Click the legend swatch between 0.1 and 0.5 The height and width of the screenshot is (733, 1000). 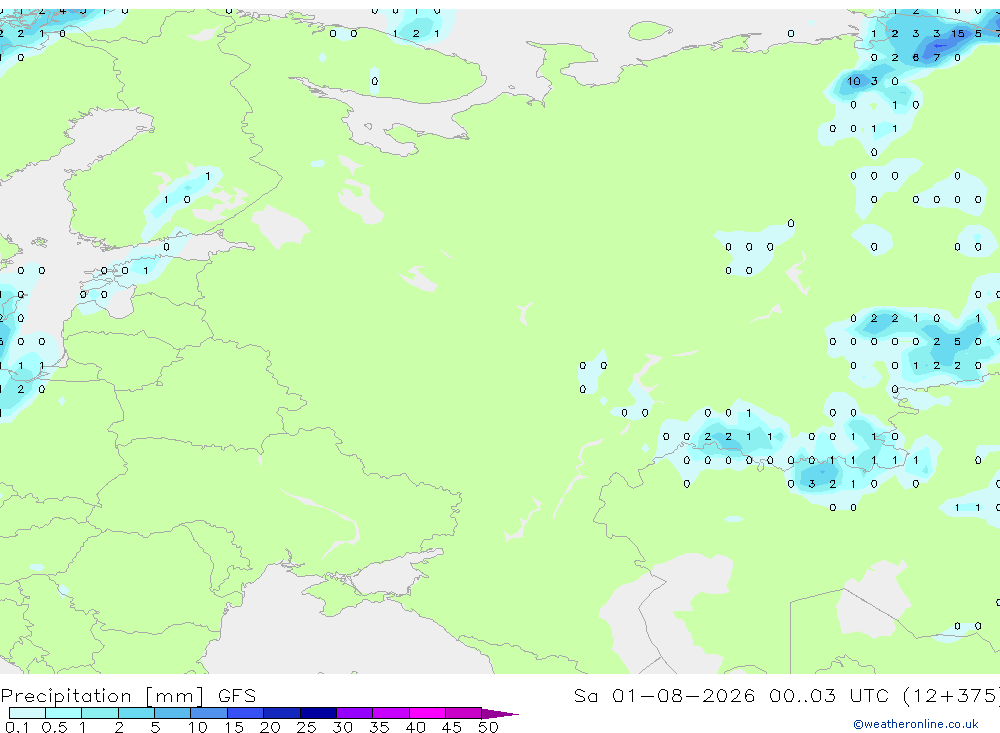(x=27, y=713)
